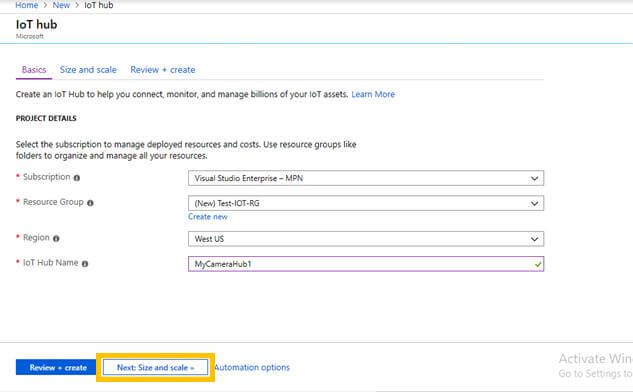Image resolution: width=633 pixels, height=392 pixels.
Task: Switch to the Size and scale tab
Action: pos(88,69)
